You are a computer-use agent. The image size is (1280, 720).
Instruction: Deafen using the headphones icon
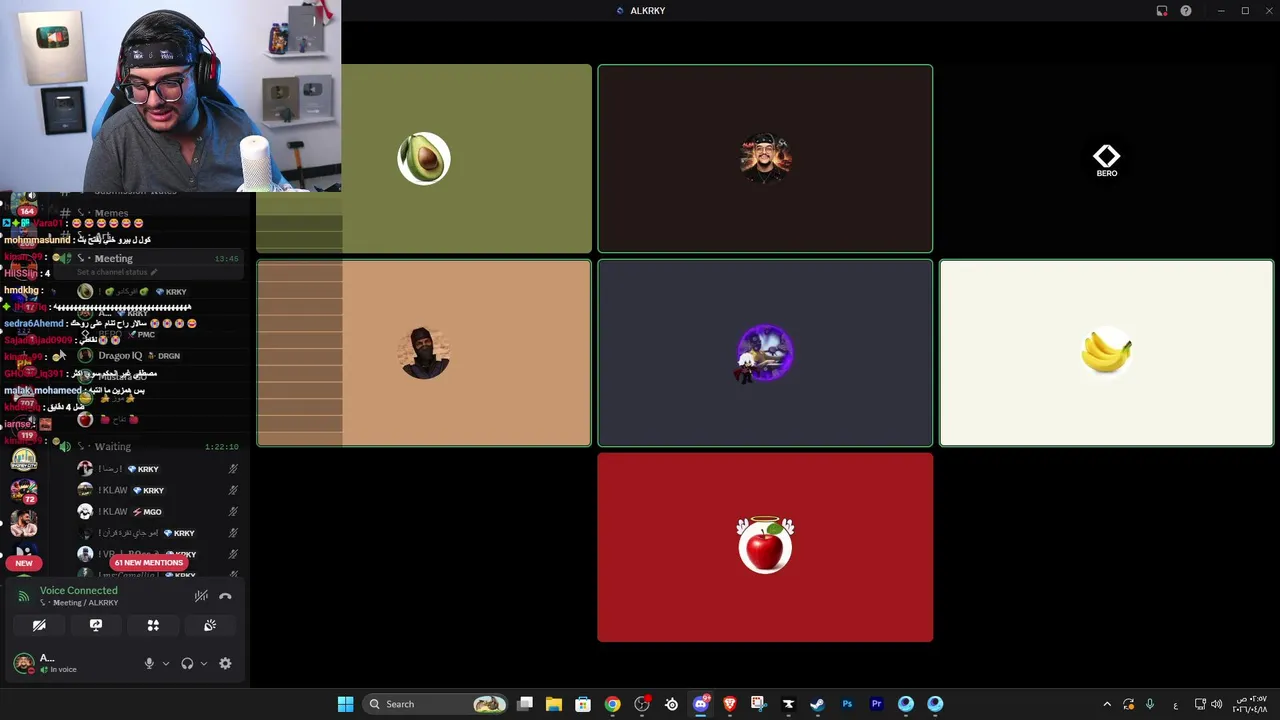point(187,663)
